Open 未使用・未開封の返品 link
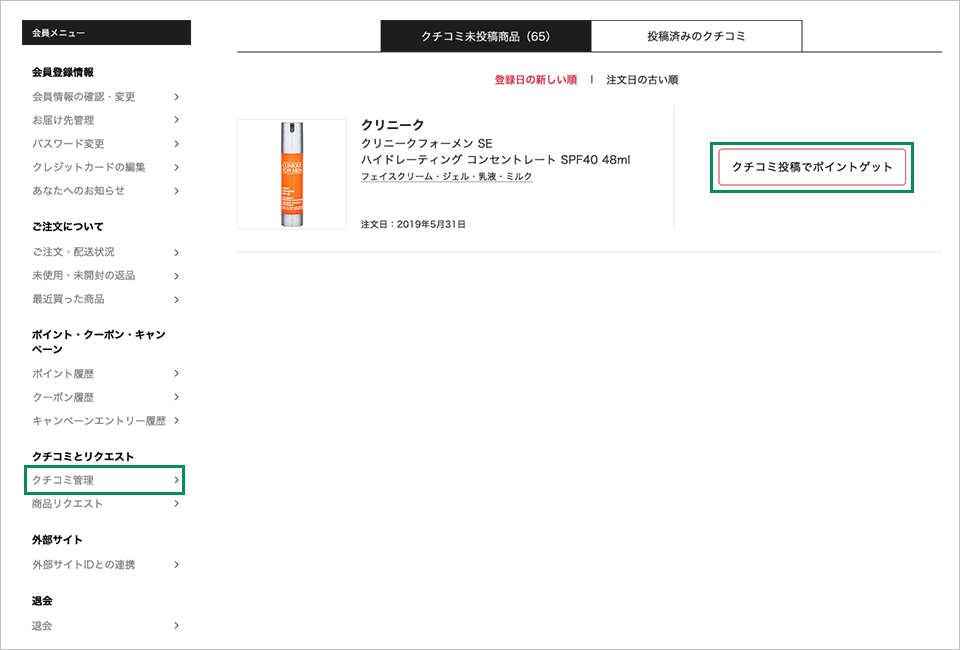The height and width of the screenshot is (650, 960). pos(84,275)
